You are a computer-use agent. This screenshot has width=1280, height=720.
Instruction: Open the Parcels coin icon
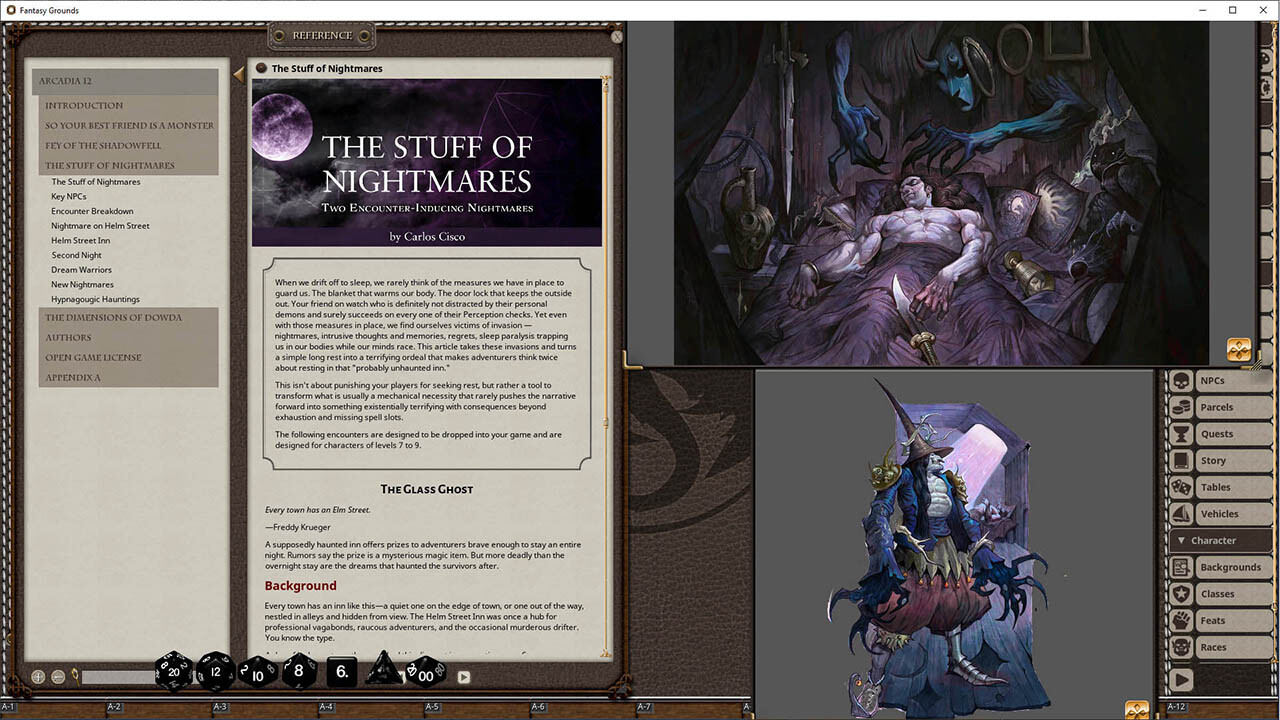(1181, 408)
